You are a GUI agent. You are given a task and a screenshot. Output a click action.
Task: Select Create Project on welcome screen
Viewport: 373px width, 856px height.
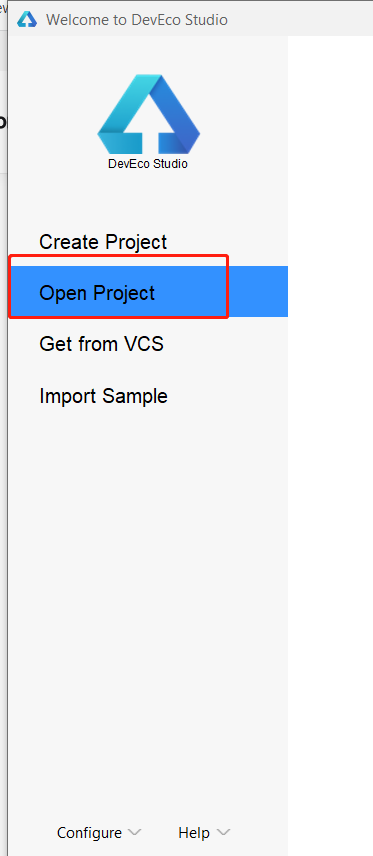coord(103,242)
